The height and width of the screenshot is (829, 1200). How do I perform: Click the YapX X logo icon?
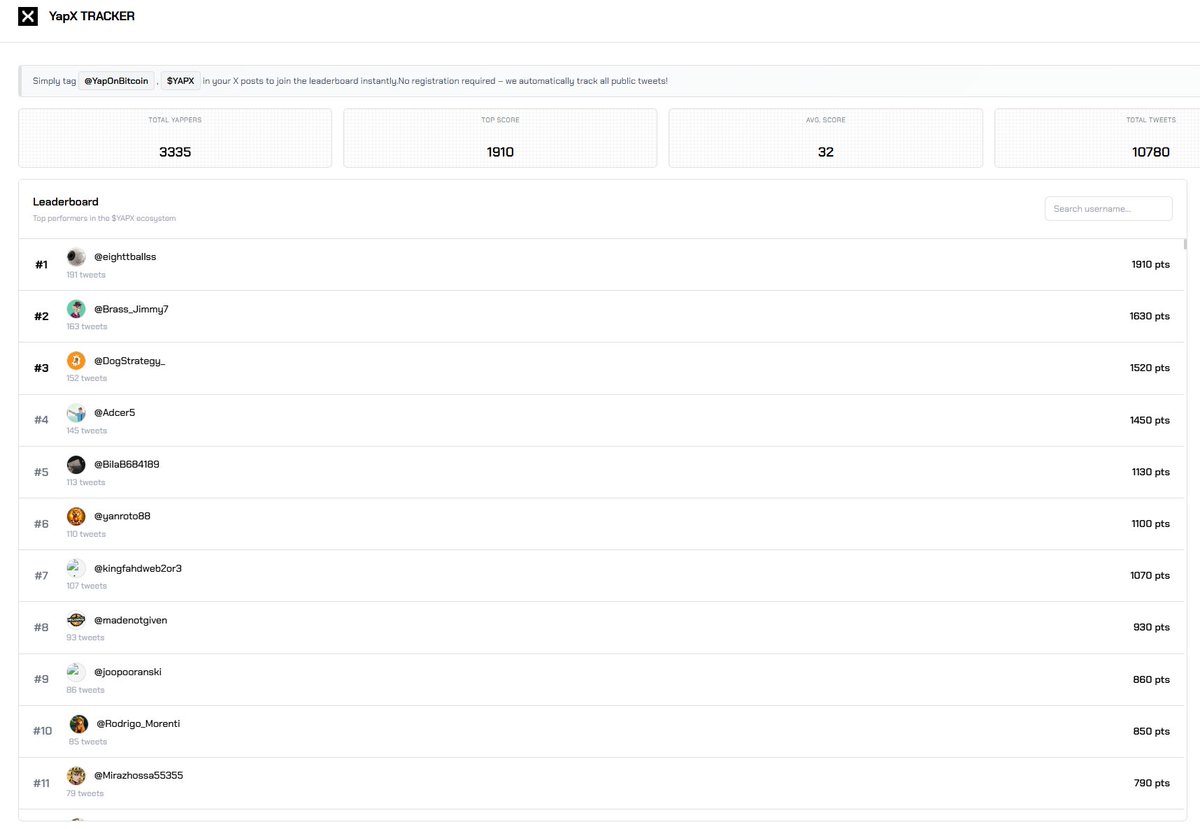(x=28, y=16)
